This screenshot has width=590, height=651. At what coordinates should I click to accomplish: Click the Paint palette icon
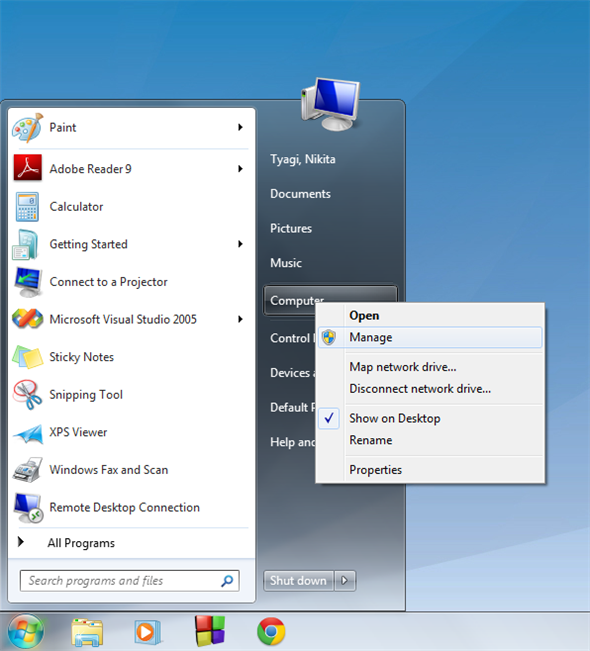[x=27, y=127]
